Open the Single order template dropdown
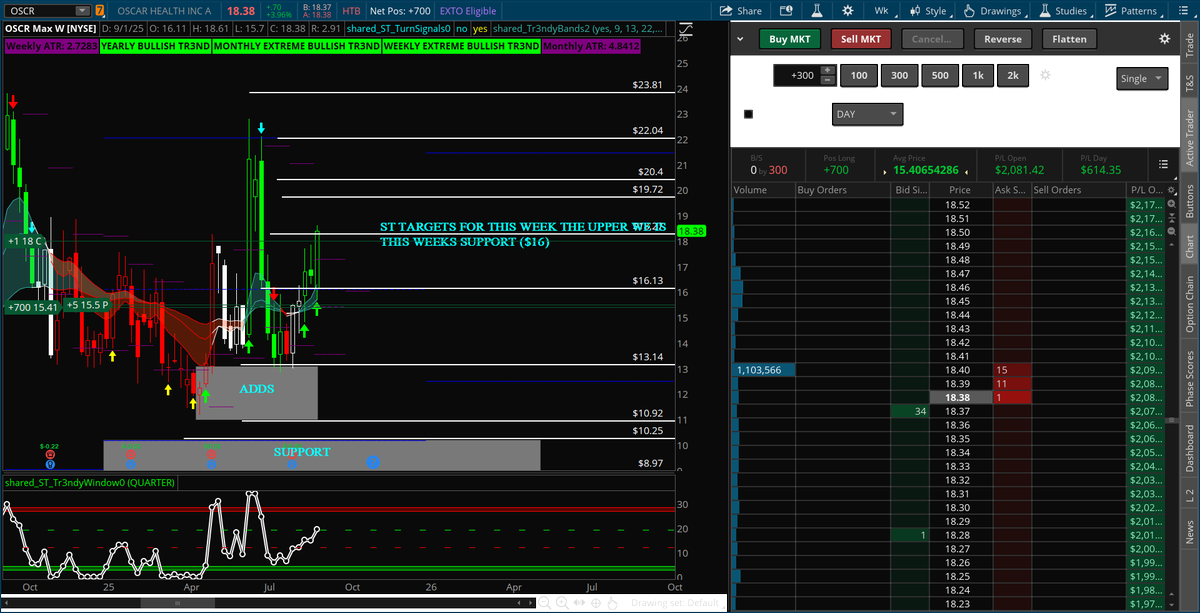Screen dimensions: 1200x613 [x=1142, y=79]
